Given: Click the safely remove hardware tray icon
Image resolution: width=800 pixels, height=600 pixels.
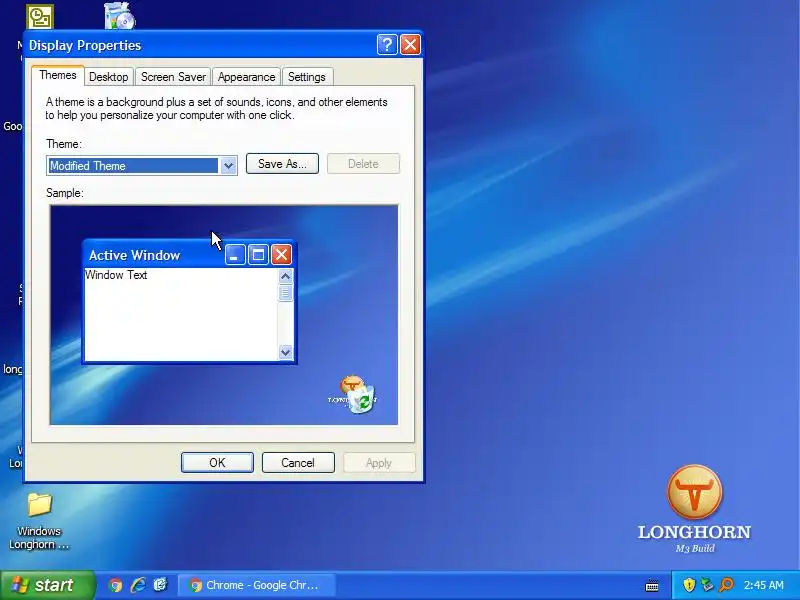Looking at the screenshot, I should click(x=707, y=585).
